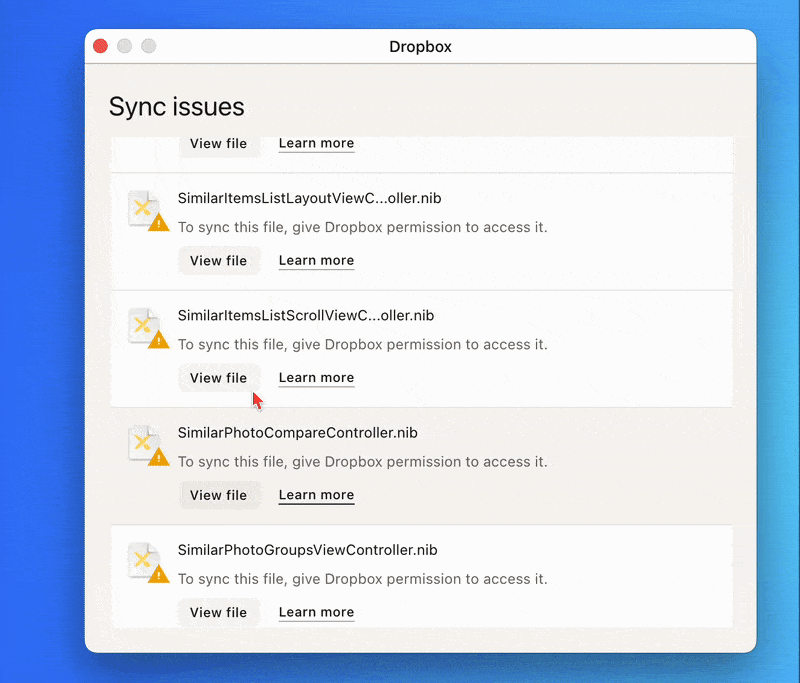
Task: Click the warning file icon for SimilarPhotoCompareController.nib
Action: coord(148,445)
